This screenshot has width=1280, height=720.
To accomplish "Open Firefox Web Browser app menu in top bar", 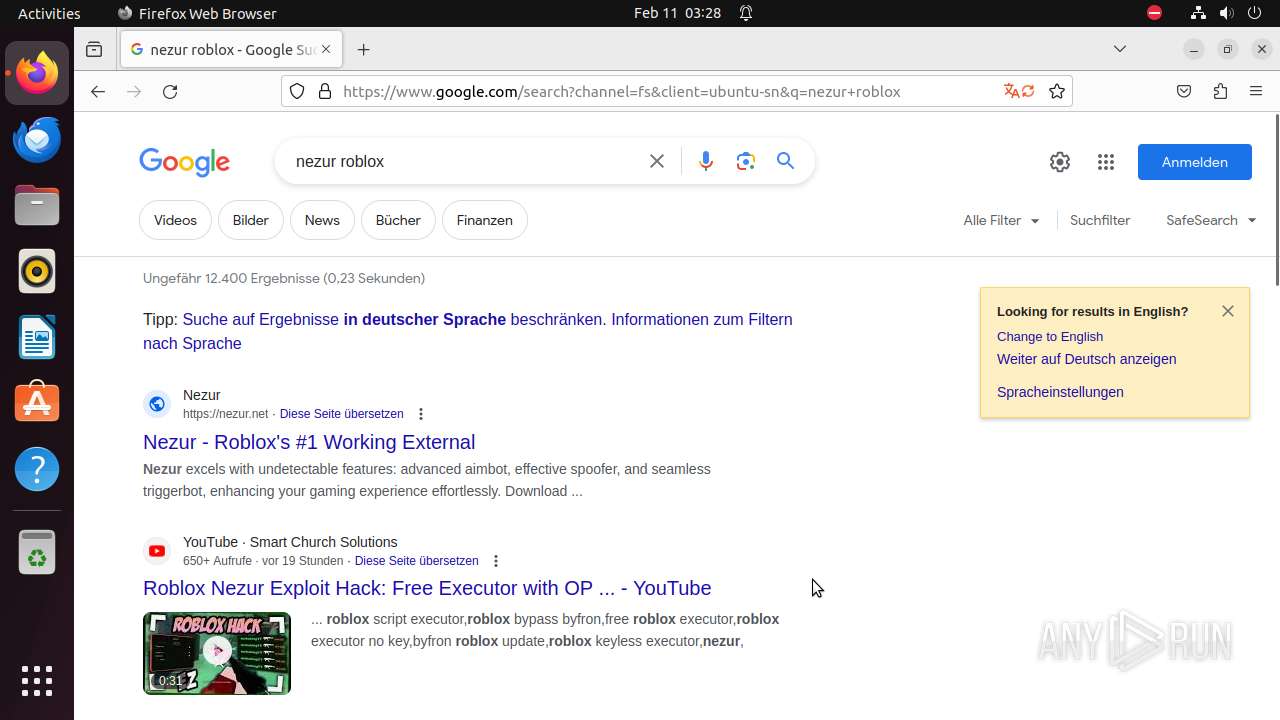I will tap(197, 13).
